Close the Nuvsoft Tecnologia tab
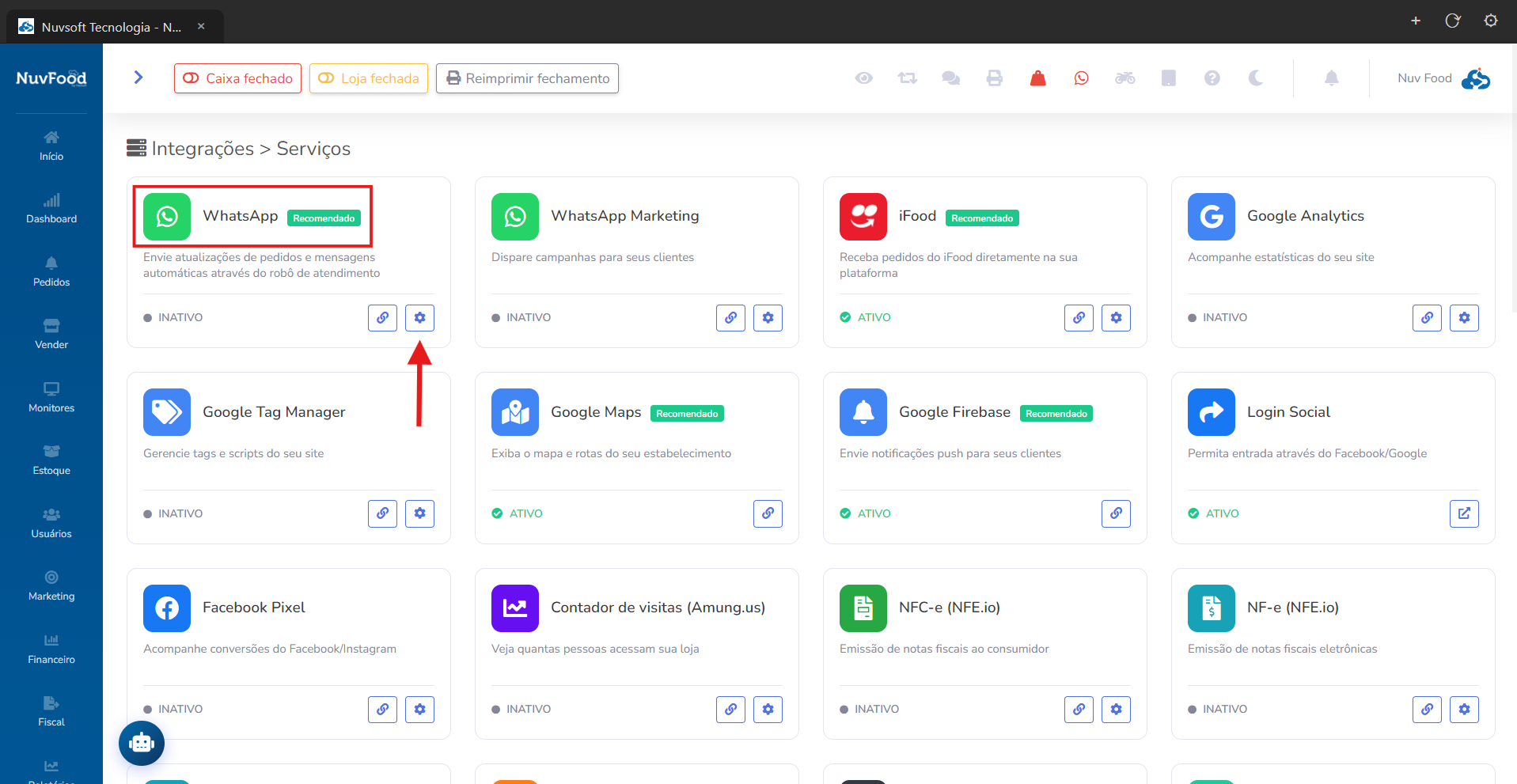Image resolution: width=1517 pixels, height=784 pixels. point(201,26)
